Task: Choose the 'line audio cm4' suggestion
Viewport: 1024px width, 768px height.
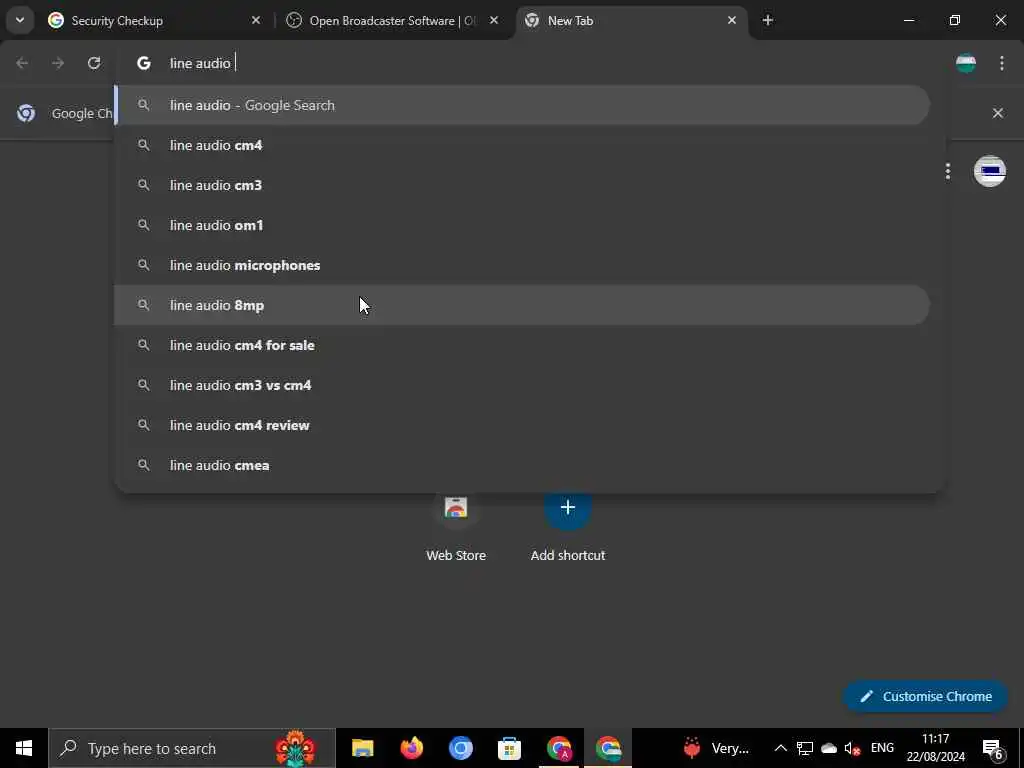Action: (x=522, y=145)
